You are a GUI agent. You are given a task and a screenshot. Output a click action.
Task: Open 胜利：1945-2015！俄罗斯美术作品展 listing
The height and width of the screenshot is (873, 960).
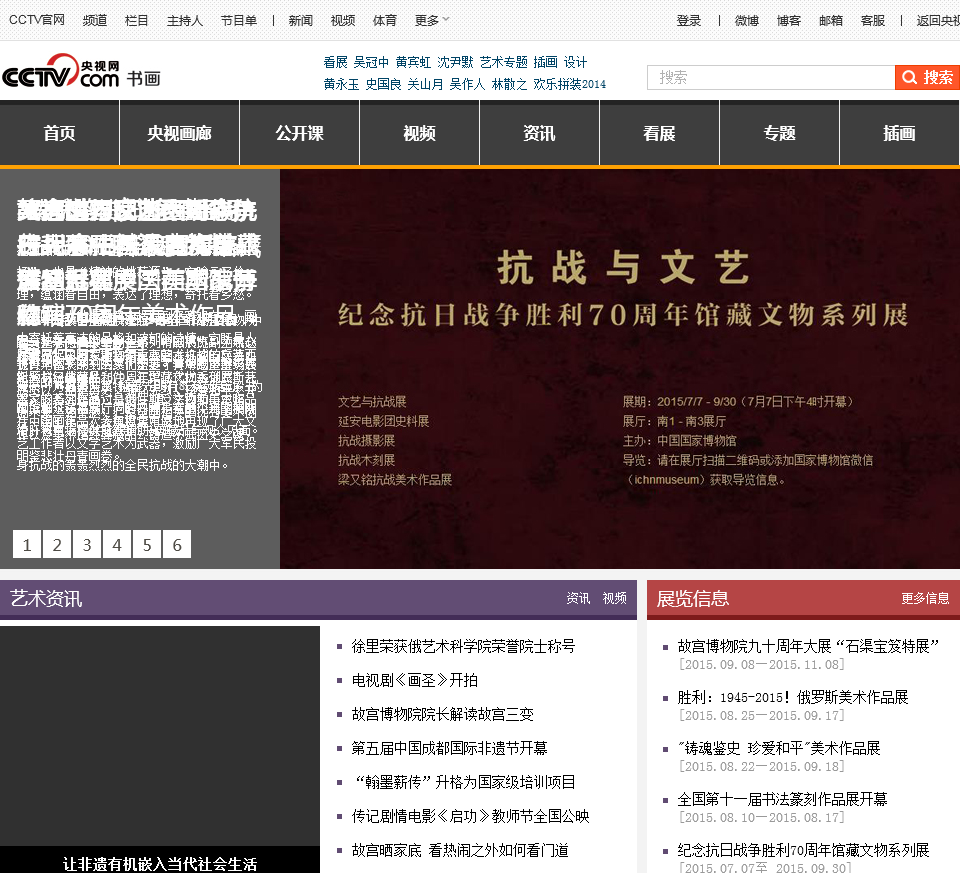click(x=793, y=697)
